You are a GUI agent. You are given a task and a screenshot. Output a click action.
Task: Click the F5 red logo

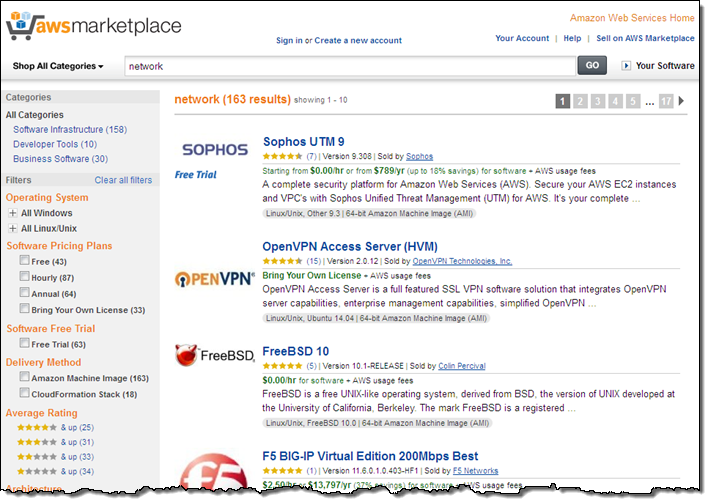(x=213, y=475)
